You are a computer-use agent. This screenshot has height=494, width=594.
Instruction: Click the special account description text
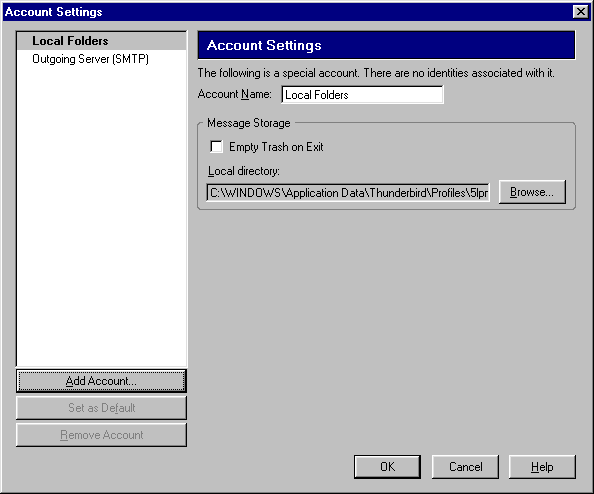click(x=376, y=73)
